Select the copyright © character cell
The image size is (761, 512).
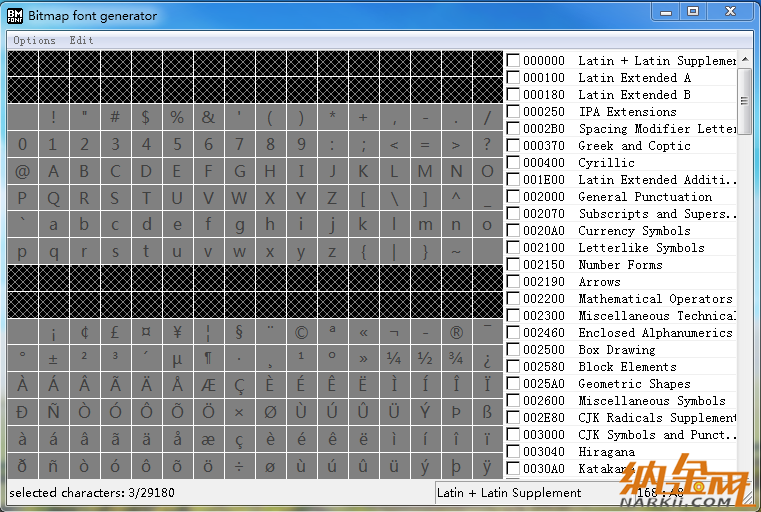(x=301, y=332)
